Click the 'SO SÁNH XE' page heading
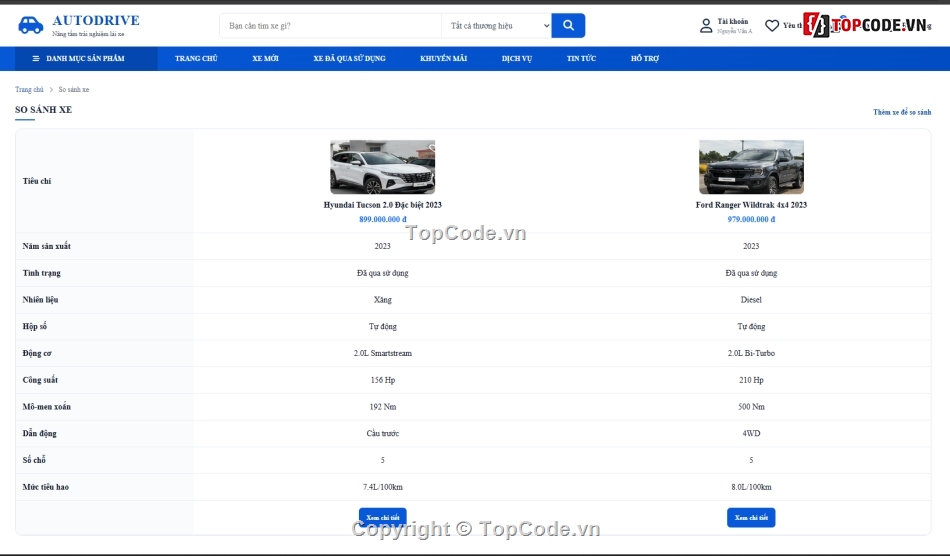 pos(43,110)
